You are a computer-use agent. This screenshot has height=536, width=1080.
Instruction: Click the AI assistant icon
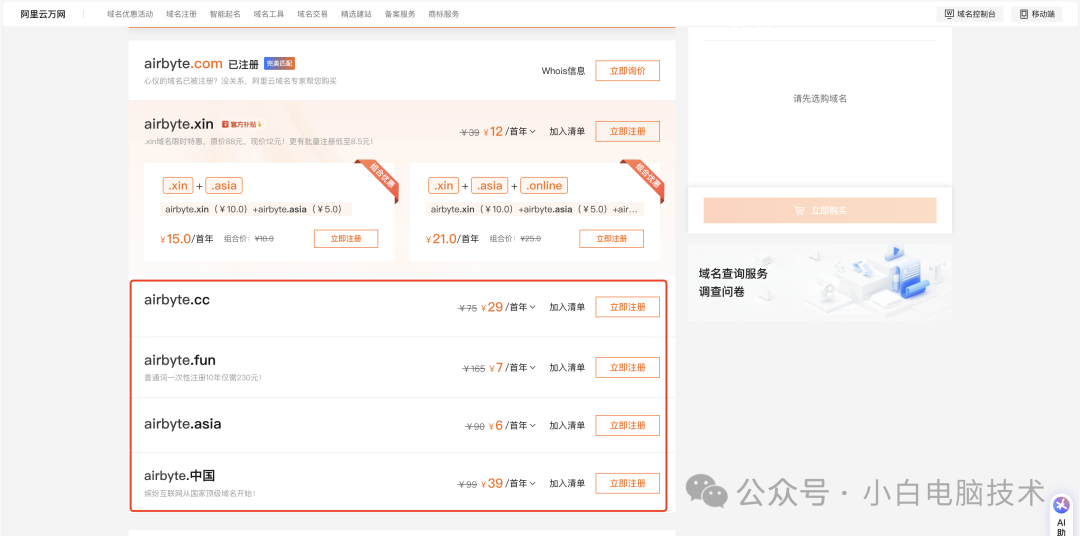(1061, 505)
